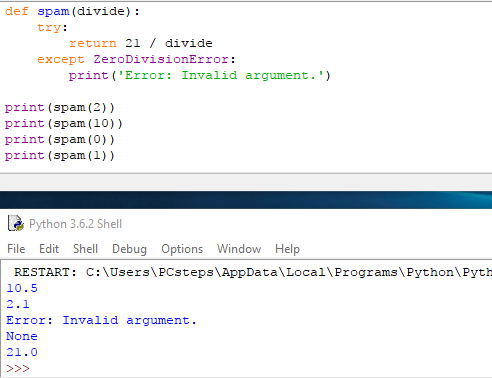Viewport: 492px width, 378px height.
Task: Open the Shell menu
Action: click(85, 249)
